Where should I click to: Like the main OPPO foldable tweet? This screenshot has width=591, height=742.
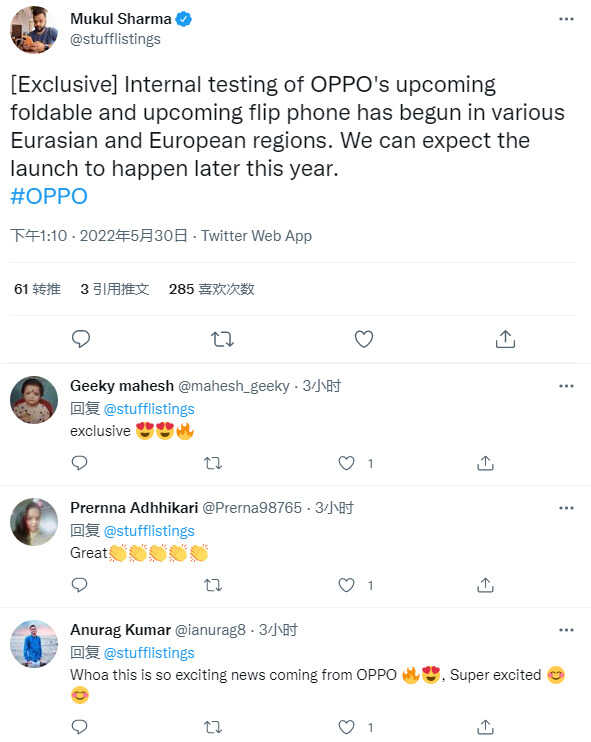(363, 339)
